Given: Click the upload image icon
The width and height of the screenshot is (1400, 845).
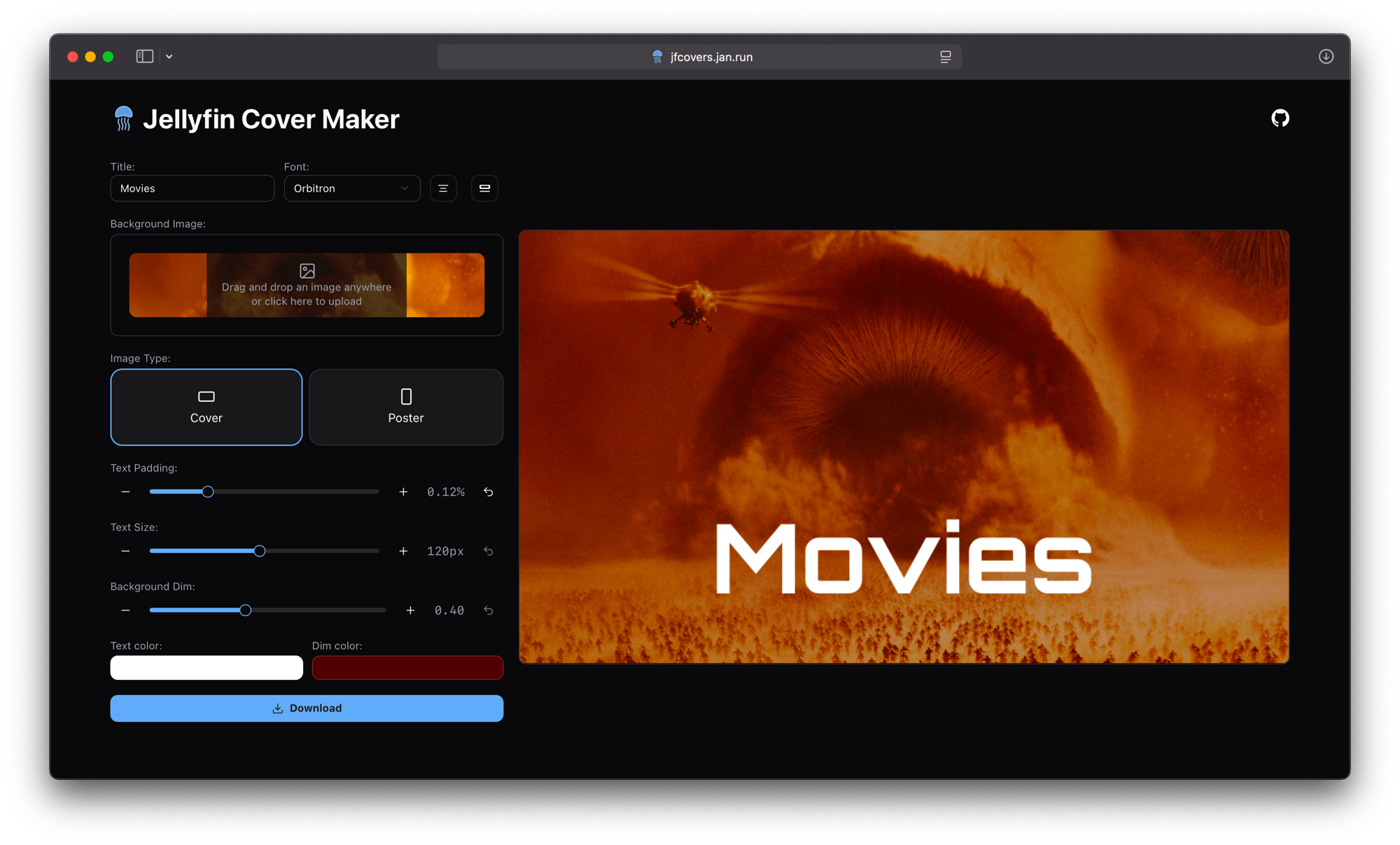Looking at the screenshot, I should pos(307,271).
